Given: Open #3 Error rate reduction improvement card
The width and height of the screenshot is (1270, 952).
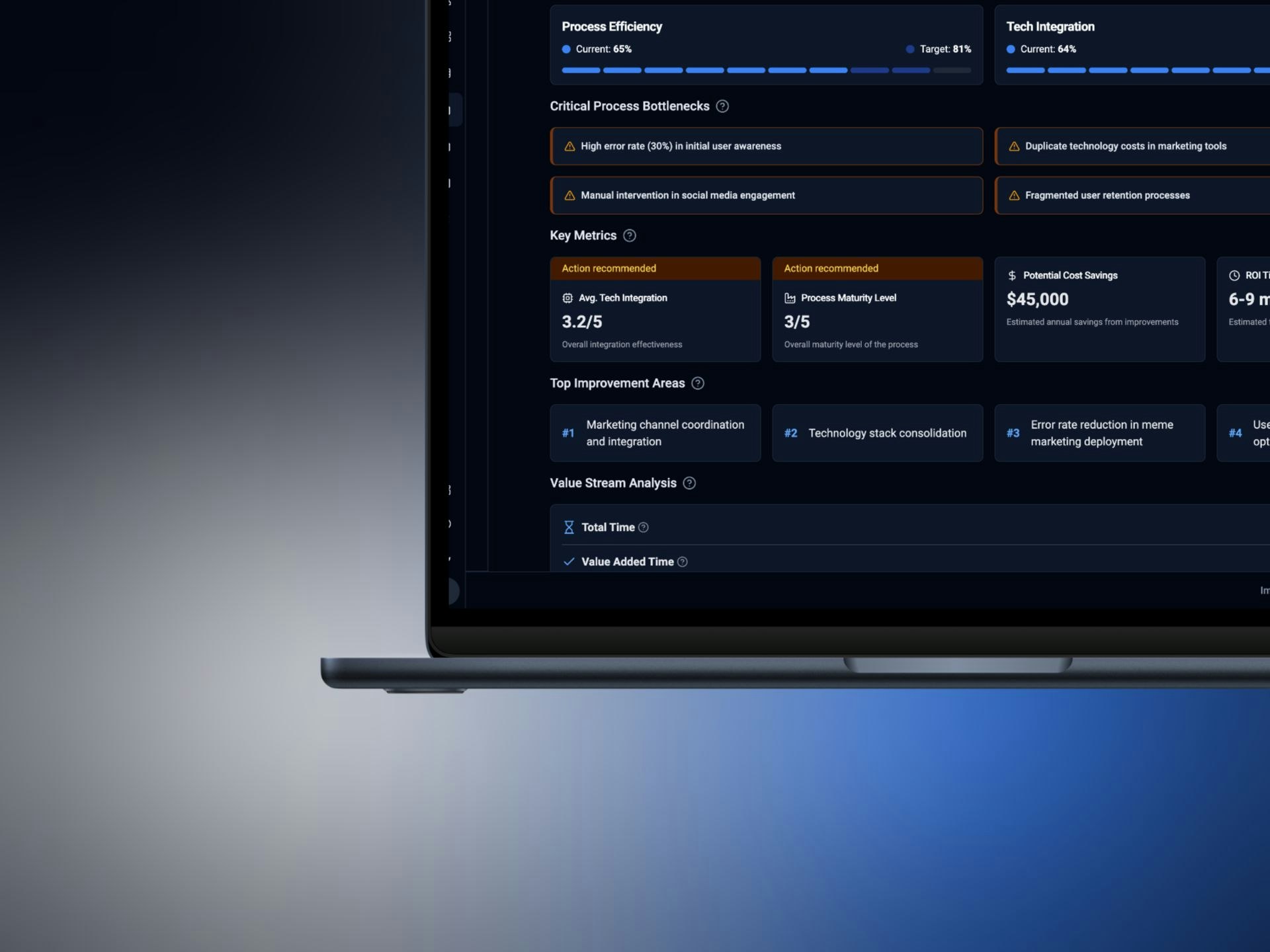Looking at the screenshot, I should point(1099,433).
